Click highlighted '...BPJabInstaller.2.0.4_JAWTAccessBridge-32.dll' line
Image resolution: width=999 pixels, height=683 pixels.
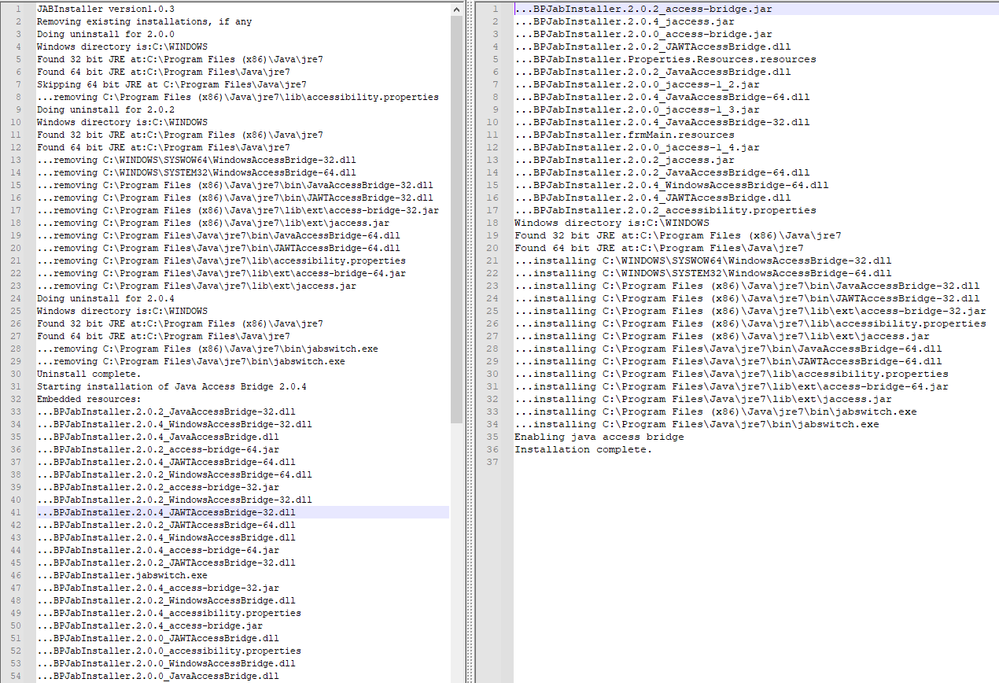(x=166, y=512)
